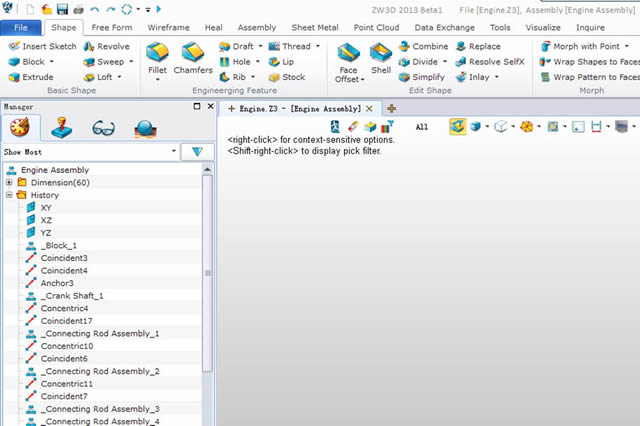Expand the Dimension(60) tree node
Viewport: 640px width, 426px height.
click(9, 183)
